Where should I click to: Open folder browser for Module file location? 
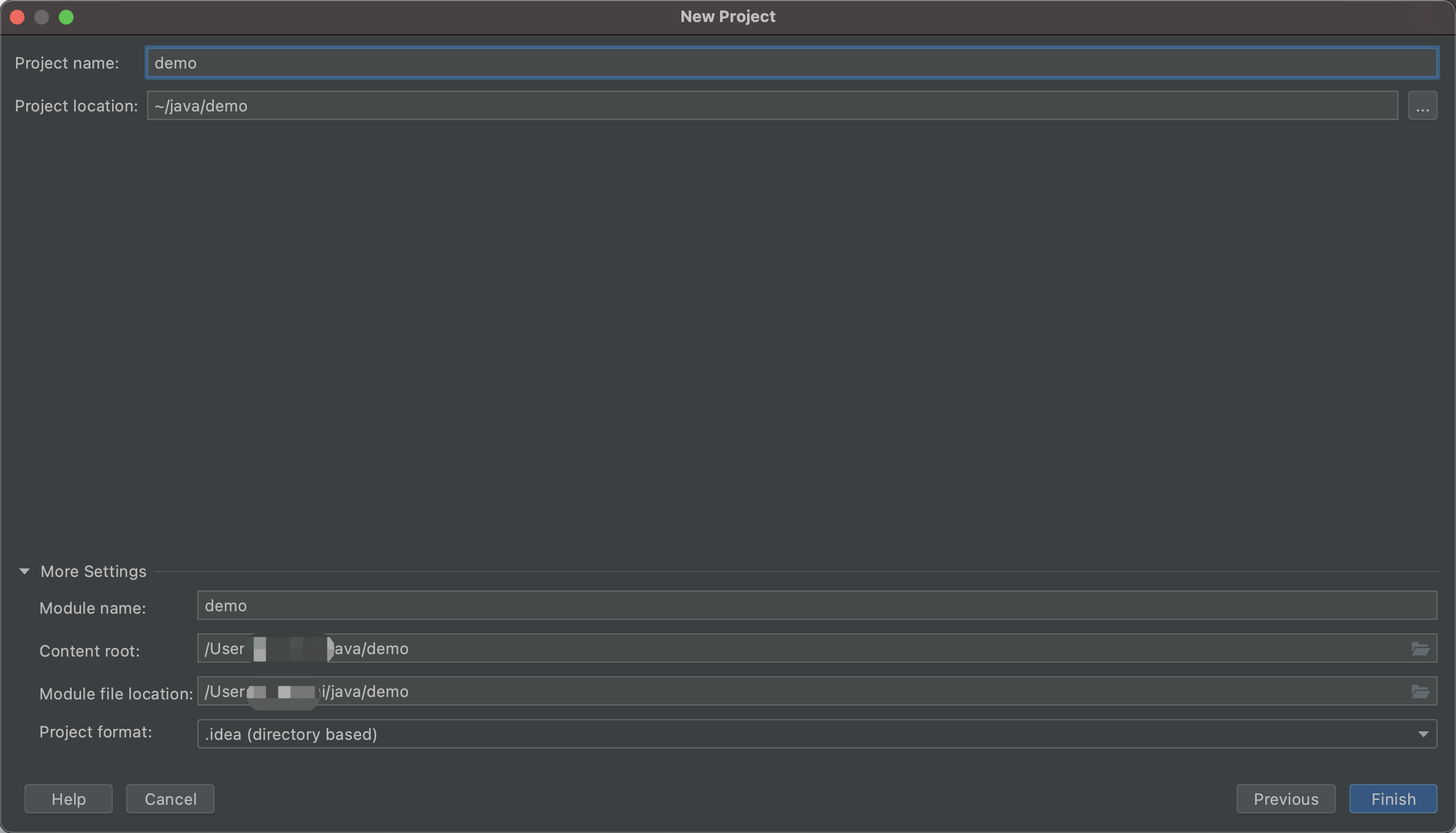click(1420, 692)
